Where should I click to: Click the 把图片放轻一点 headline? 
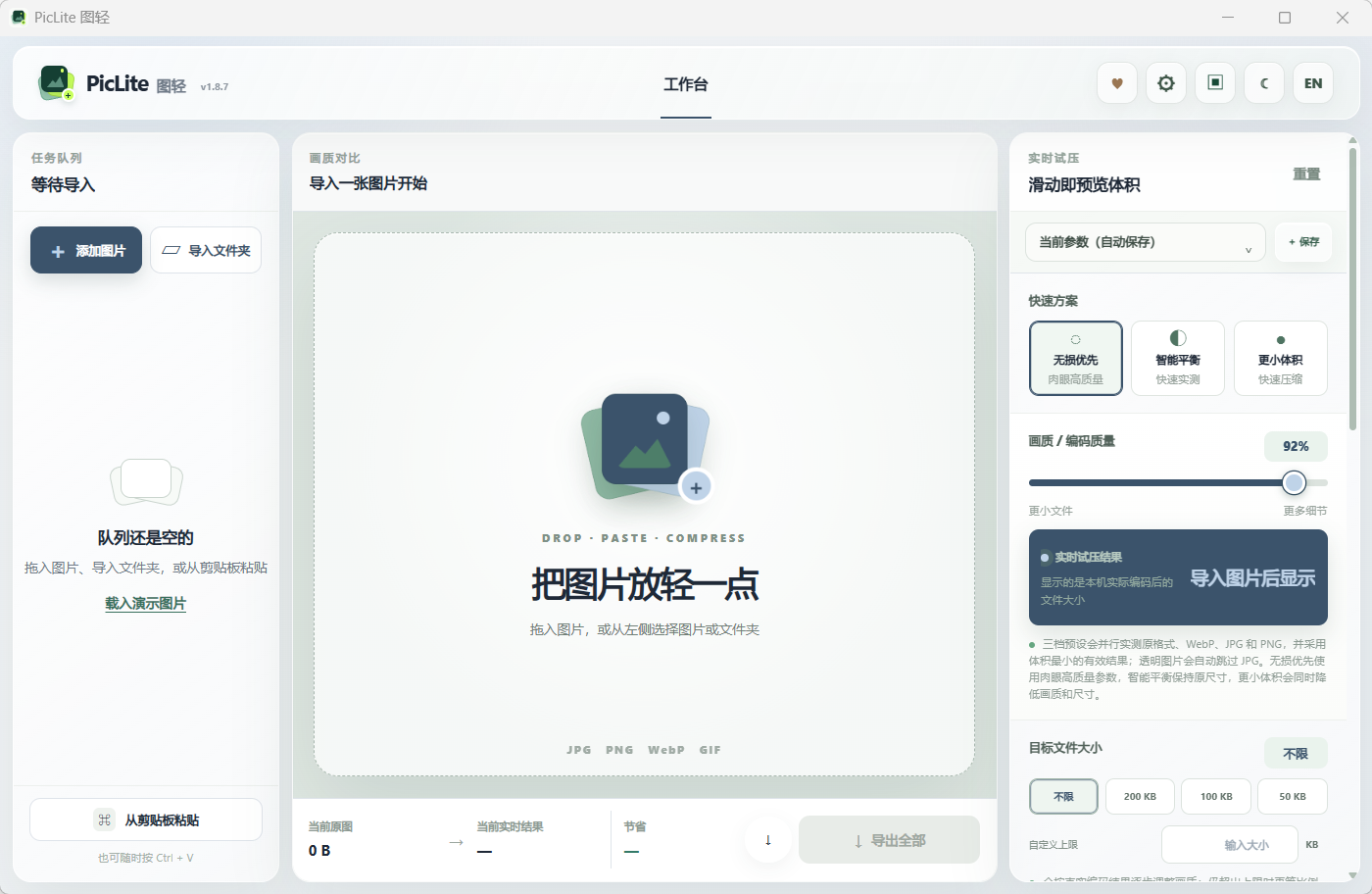point(645,584)
